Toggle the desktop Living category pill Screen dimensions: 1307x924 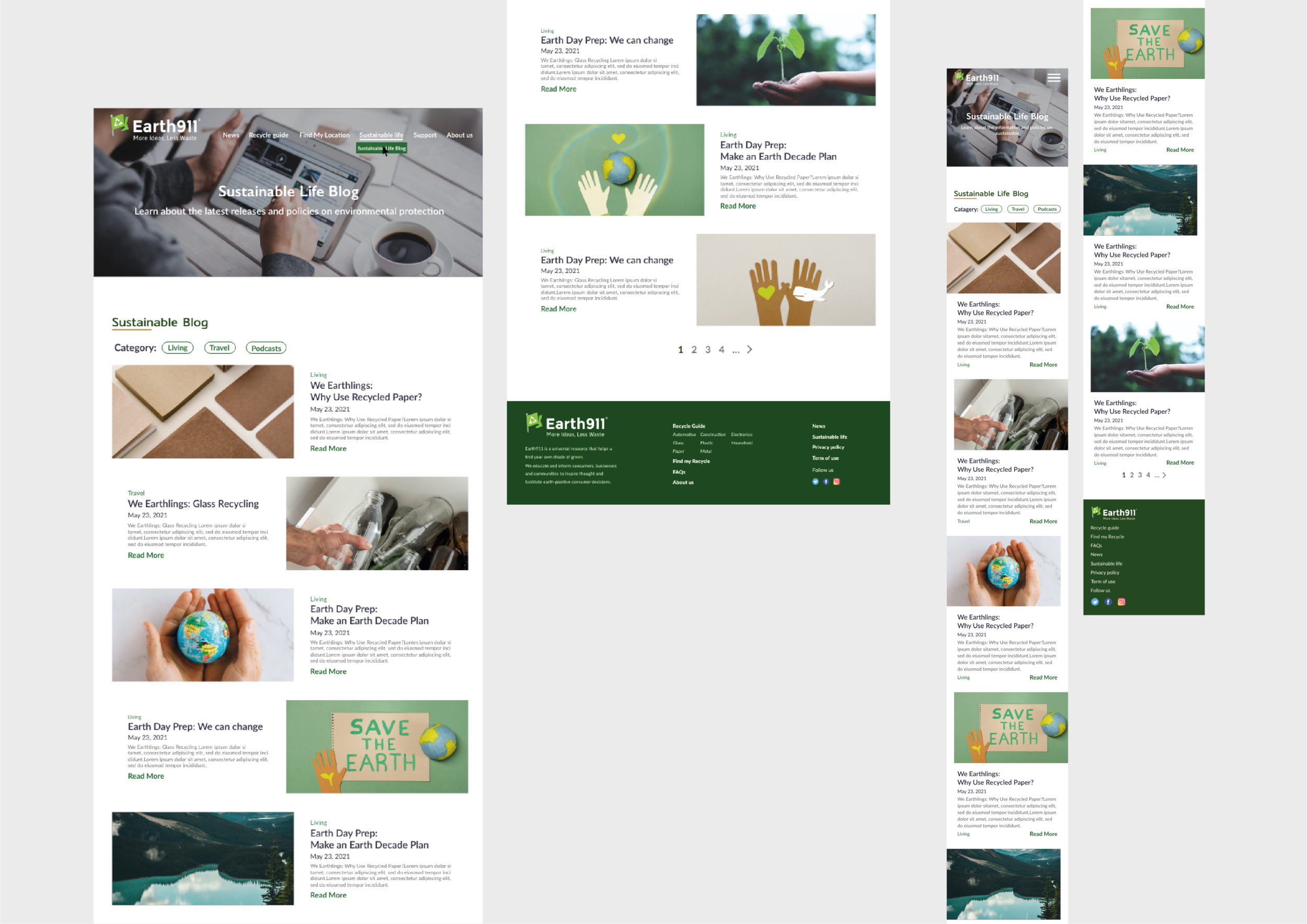click(x=178, y=348)
